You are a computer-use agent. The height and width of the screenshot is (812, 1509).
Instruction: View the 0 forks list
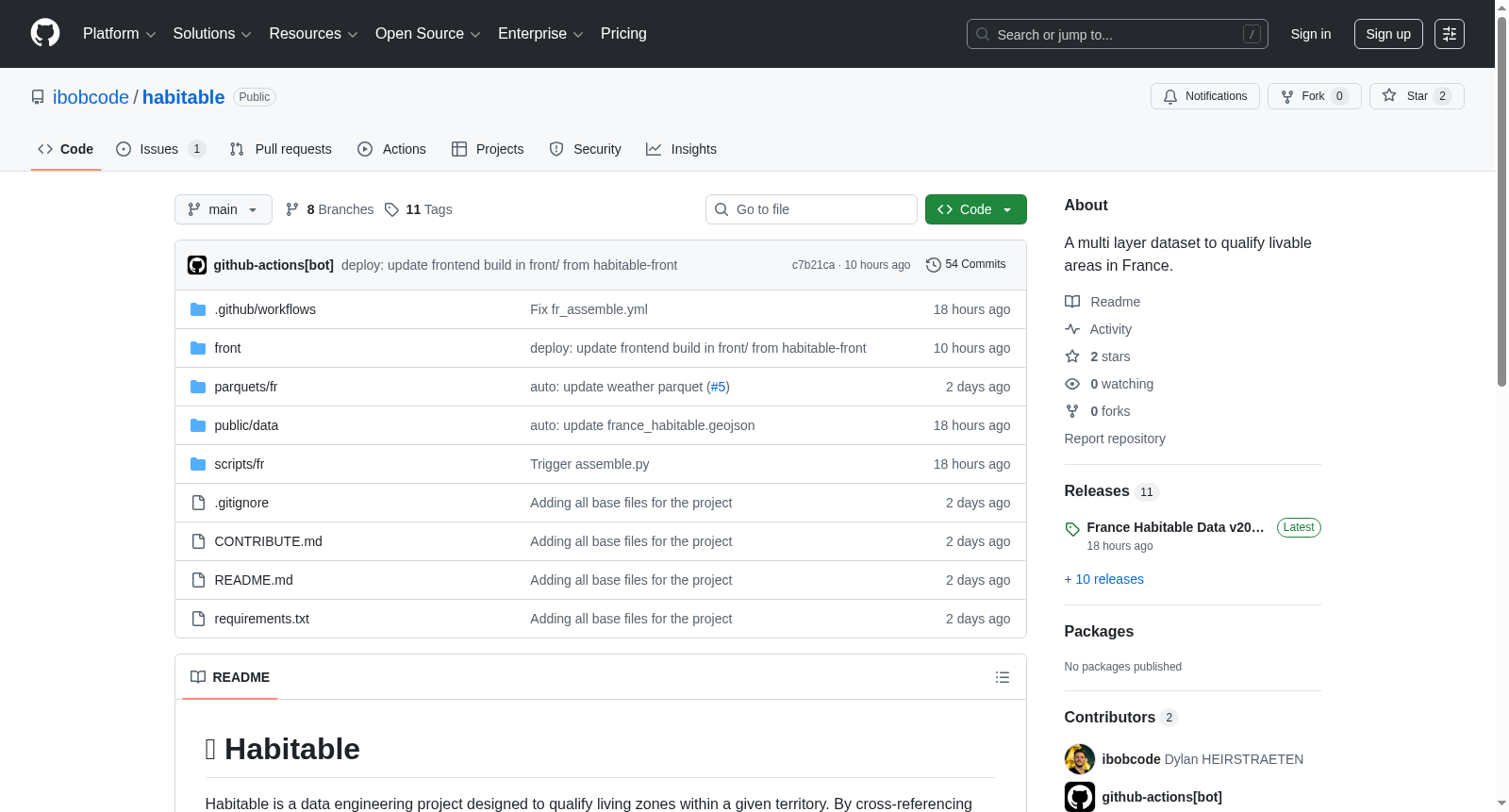coord(1098,411)
